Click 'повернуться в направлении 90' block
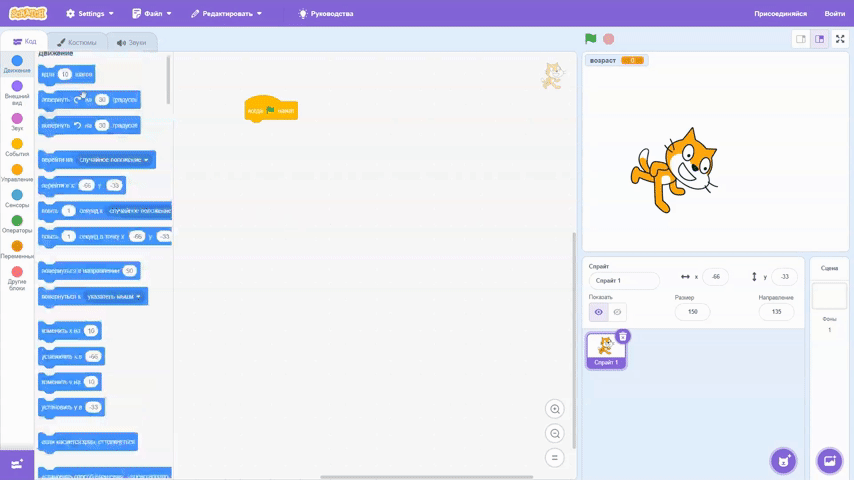This screenshot has width=854, height=480. pyautogui.click(x=89, y=271)
